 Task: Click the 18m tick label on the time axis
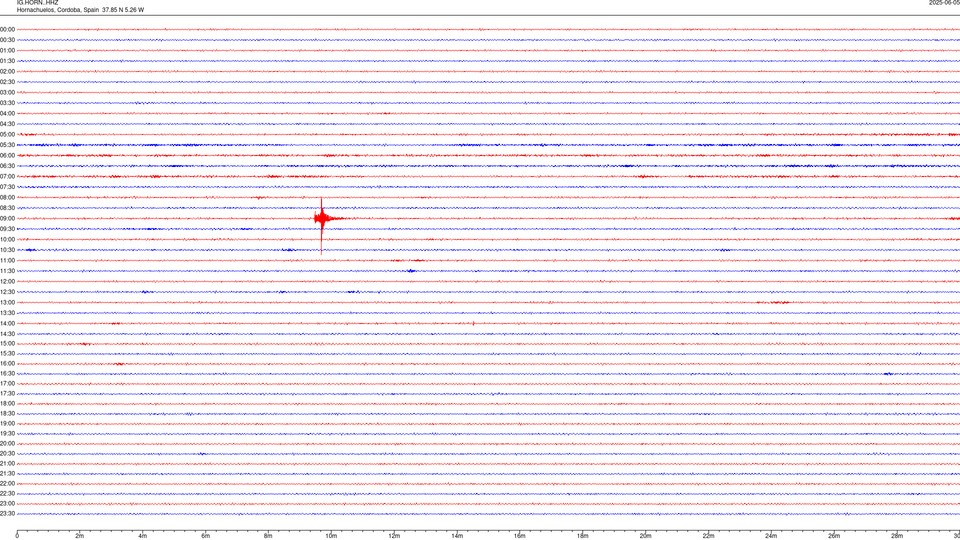pos(583,536)
